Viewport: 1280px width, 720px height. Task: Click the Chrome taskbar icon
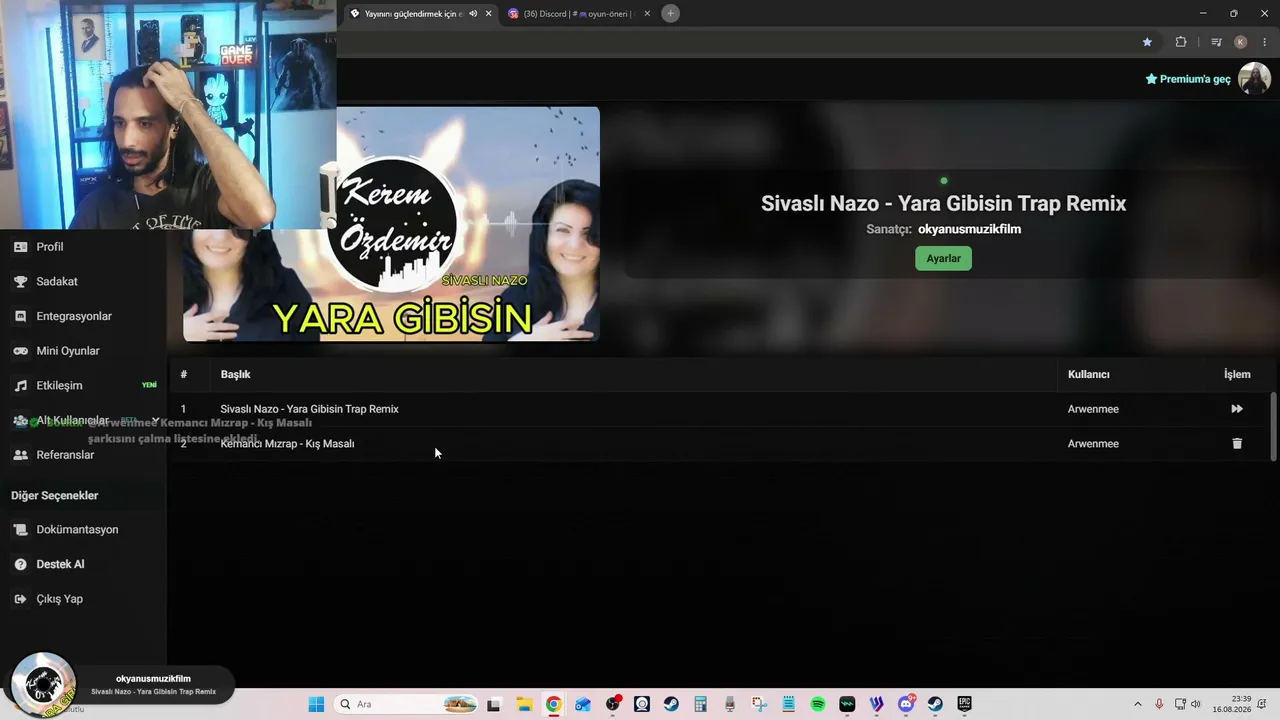click(x=553, y=704)
